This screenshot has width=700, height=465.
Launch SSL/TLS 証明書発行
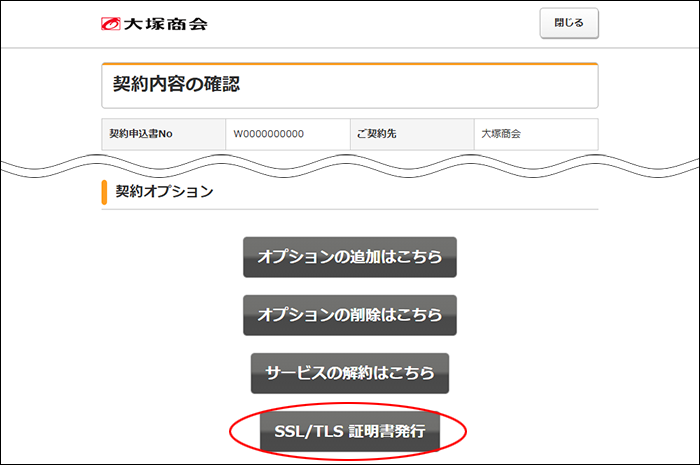click(x=349, y=431)
